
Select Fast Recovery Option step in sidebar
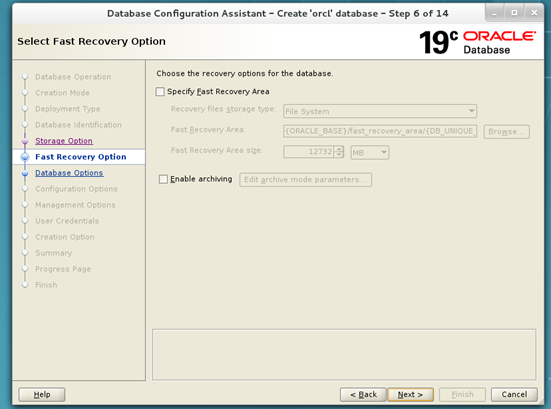pos(81,157)
